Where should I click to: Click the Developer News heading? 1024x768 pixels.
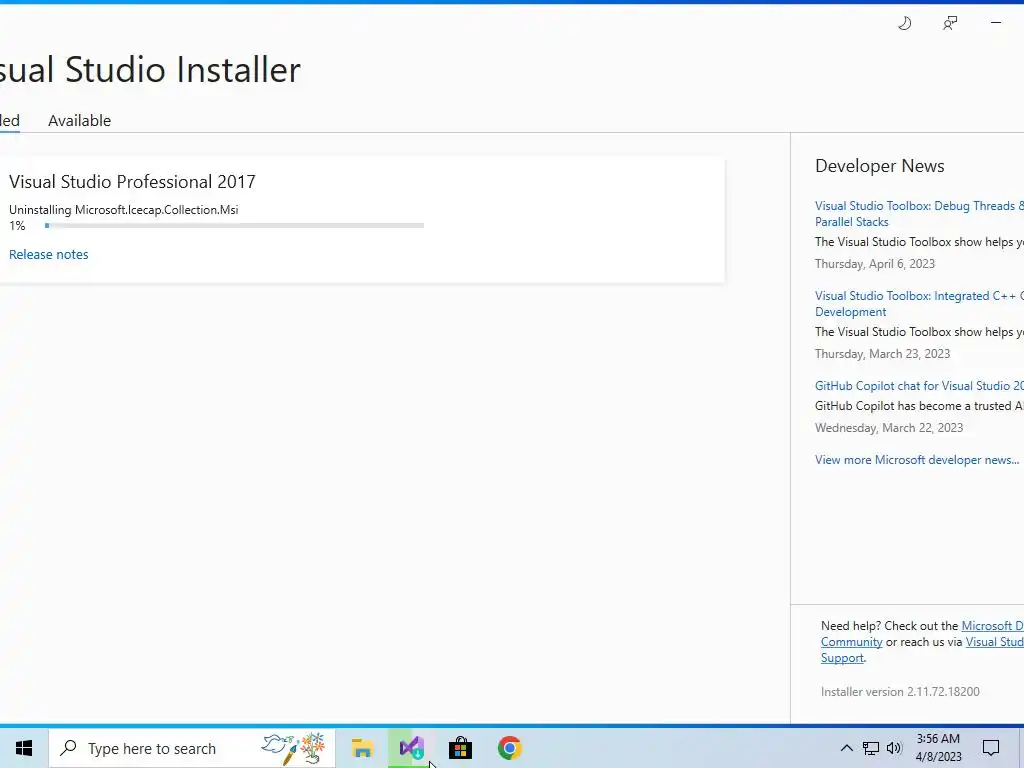click(x=880, y=166)
